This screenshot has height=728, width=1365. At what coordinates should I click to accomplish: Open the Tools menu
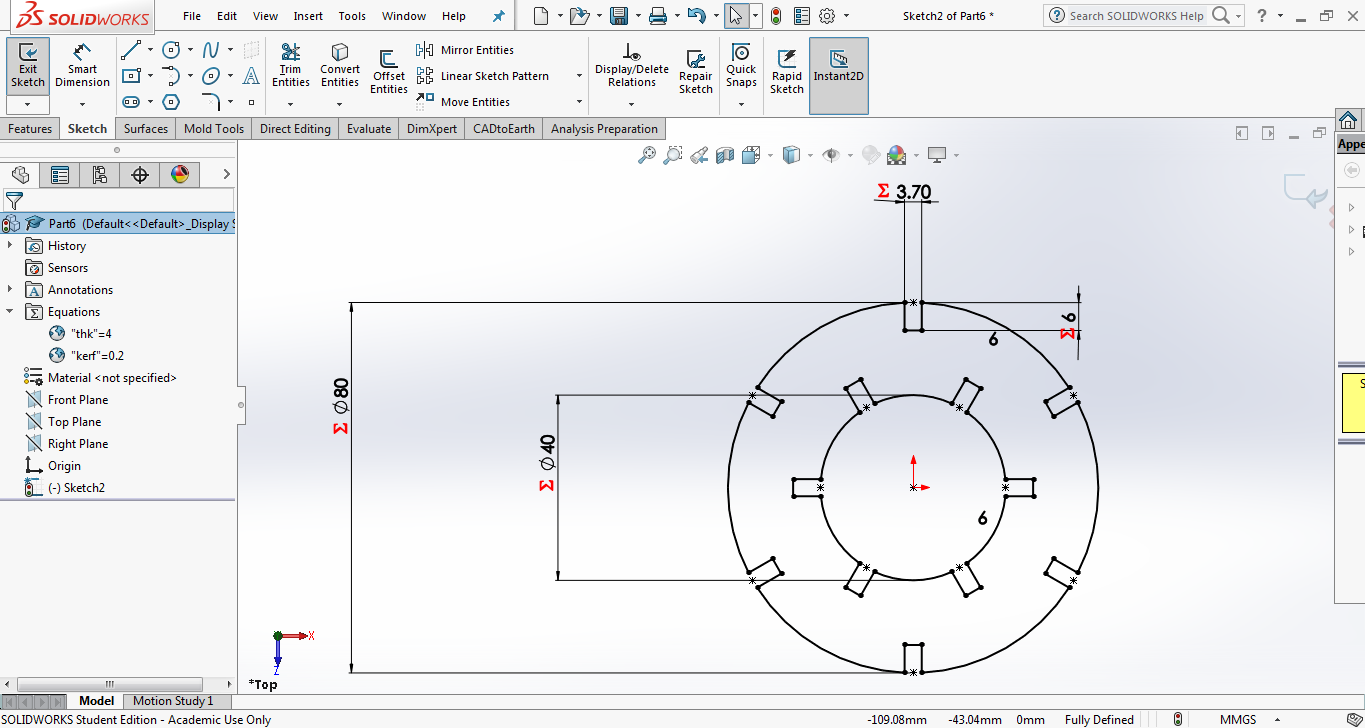pyautogui.click(x=352, y=16)
